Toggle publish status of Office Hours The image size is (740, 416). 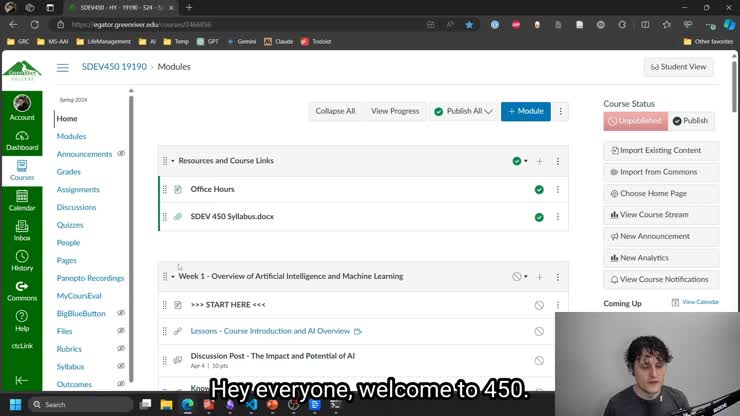539,189
